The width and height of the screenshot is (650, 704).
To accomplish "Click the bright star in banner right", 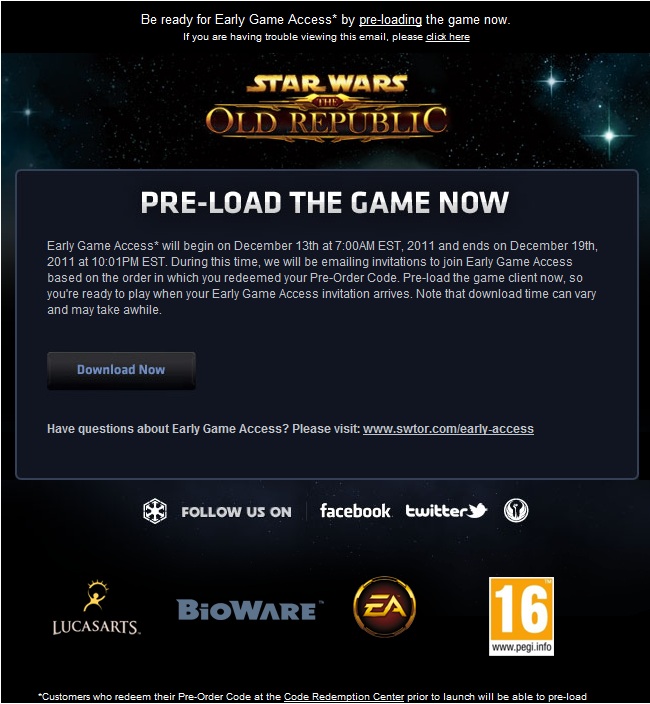I will [609, 135].
